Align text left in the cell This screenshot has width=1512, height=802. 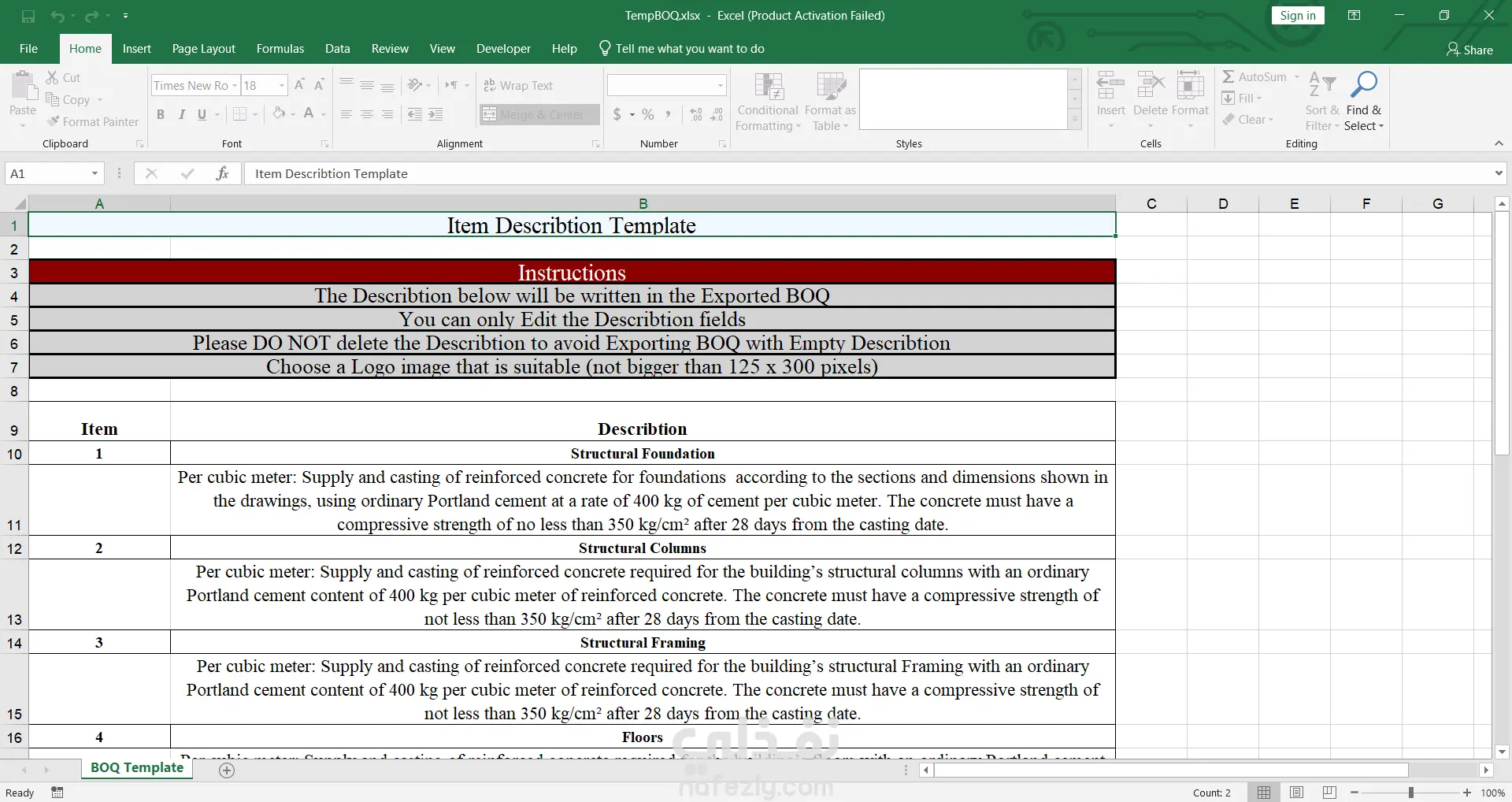tap(346, 114)
